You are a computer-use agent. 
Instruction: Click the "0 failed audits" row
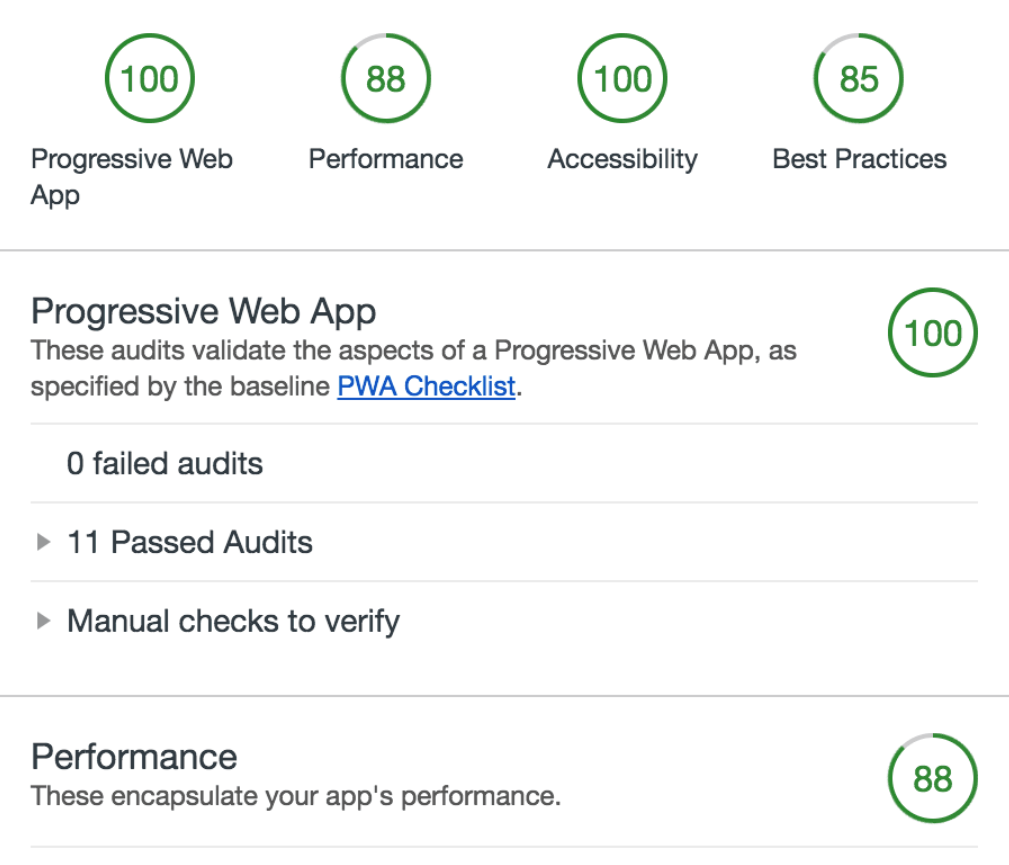click(x=165, y=464)
